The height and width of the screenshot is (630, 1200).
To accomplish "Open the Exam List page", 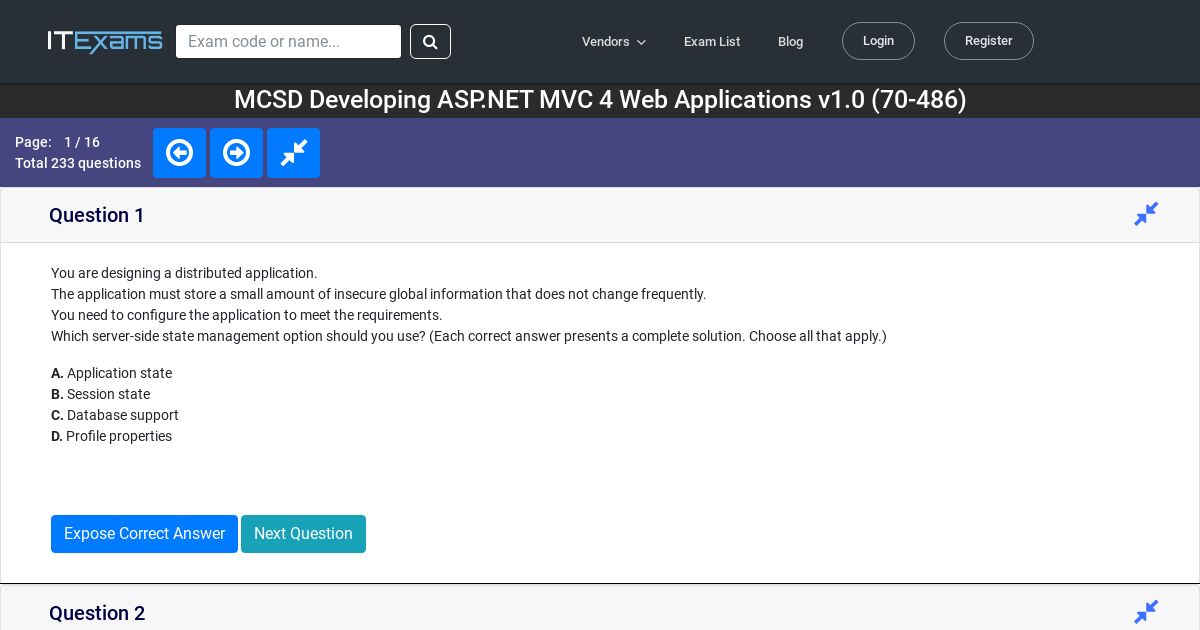I will [x=712, y=42].
